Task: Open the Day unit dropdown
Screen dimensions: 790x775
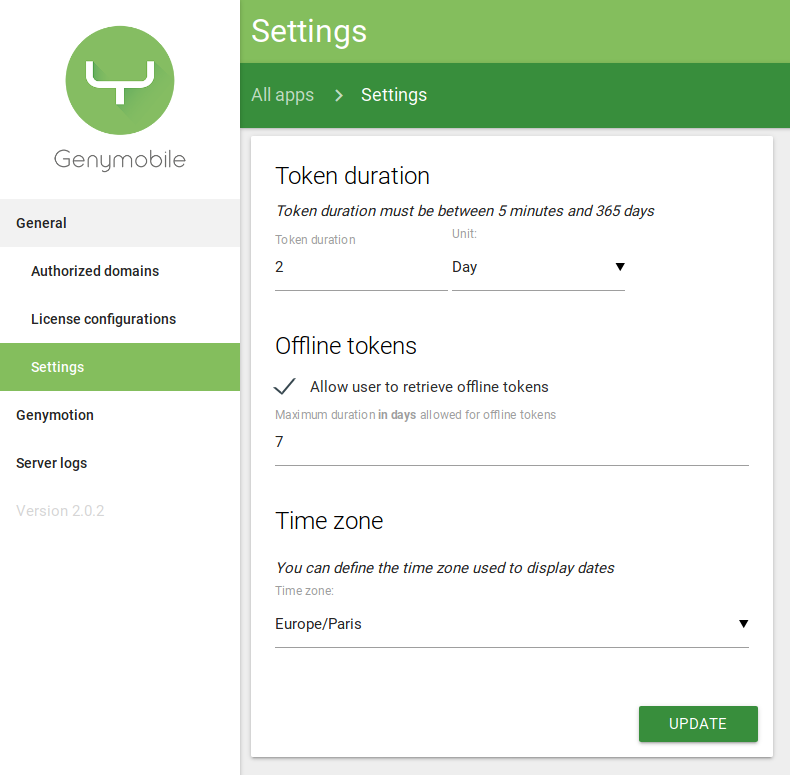Action: click(x=537, y=268)
